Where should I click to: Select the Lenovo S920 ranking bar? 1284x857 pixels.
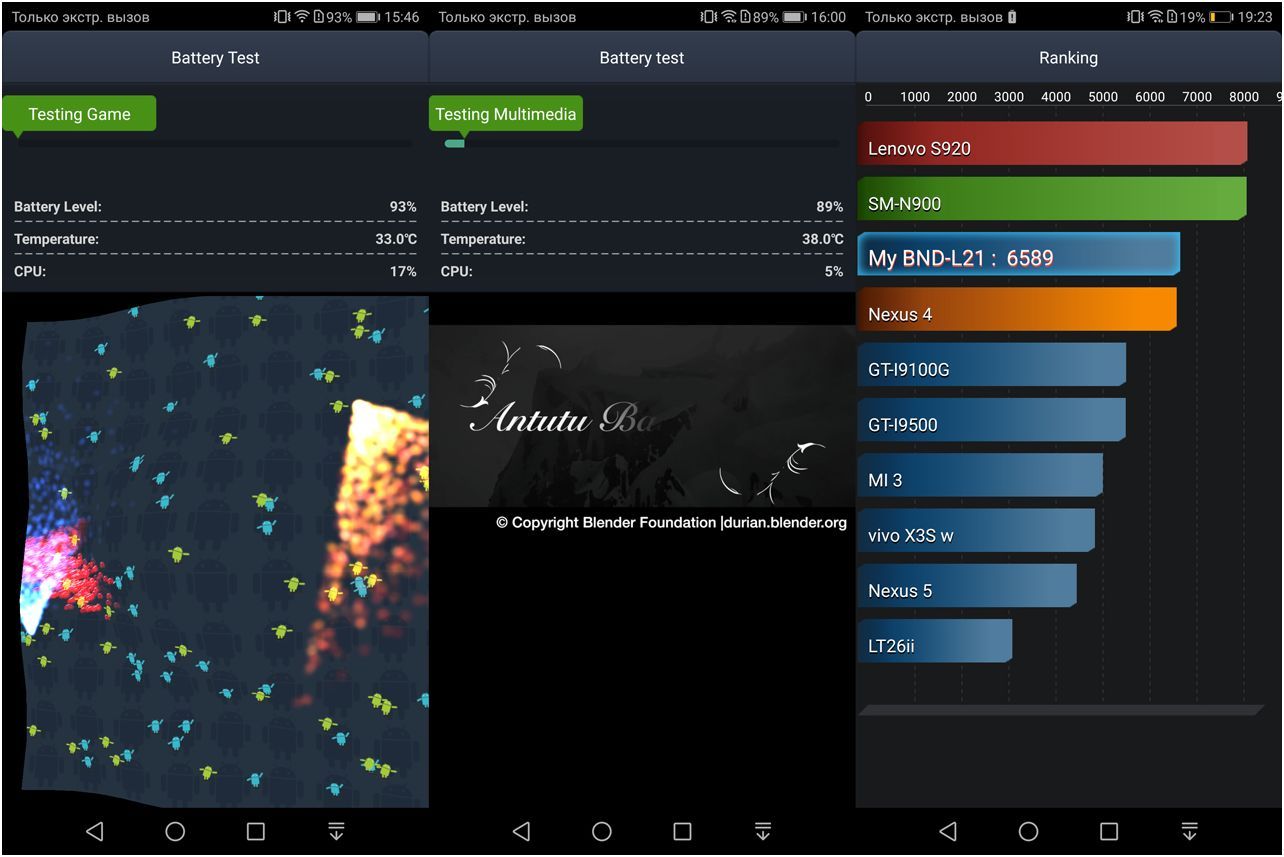(1052, 146)
